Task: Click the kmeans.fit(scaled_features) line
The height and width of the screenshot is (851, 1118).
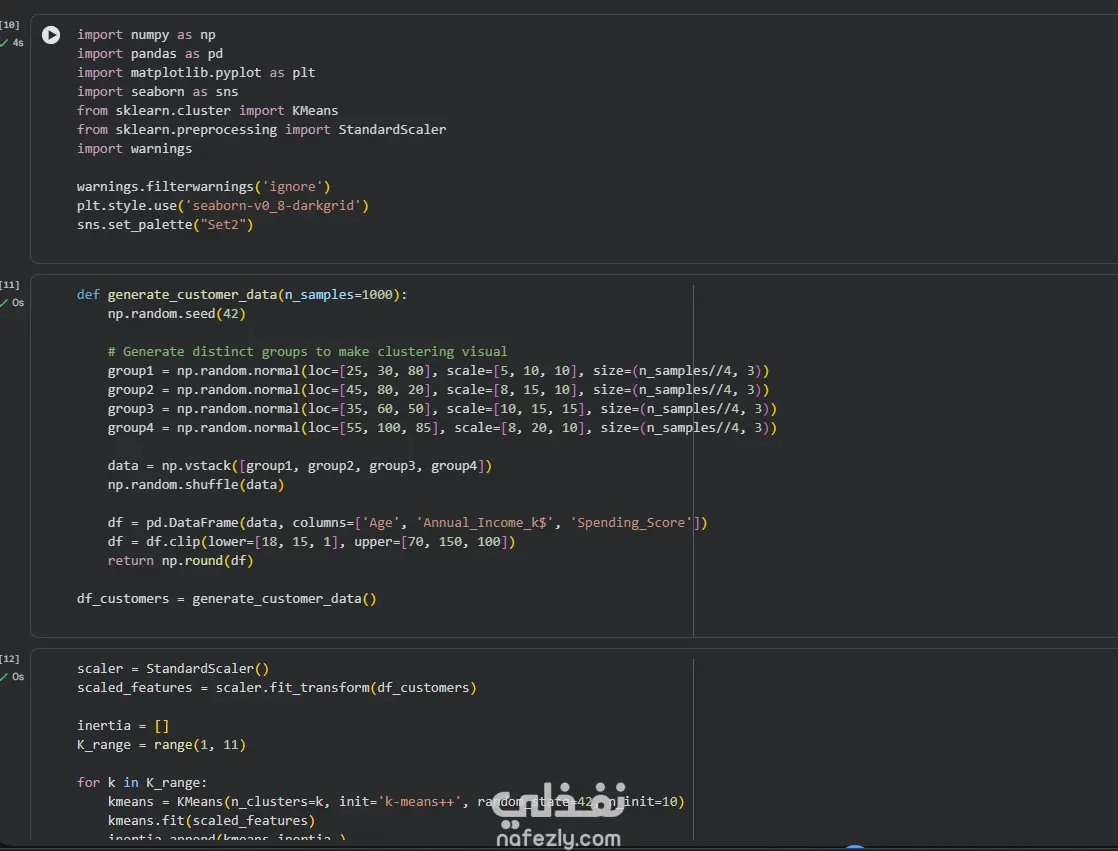Action: pos(212,821)
